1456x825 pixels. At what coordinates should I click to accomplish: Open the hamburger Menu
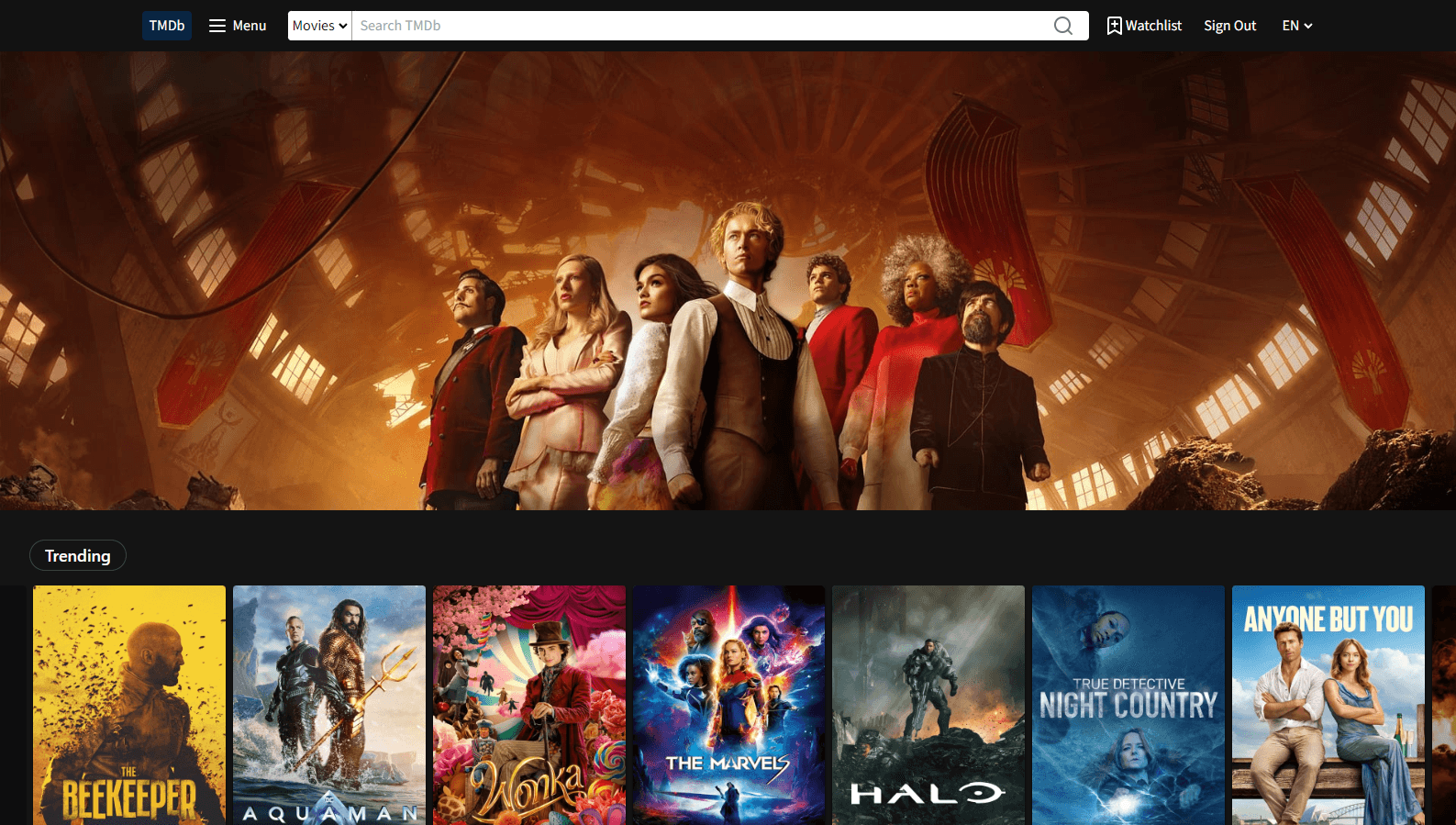pyautogui.click(x=238, y=26)
